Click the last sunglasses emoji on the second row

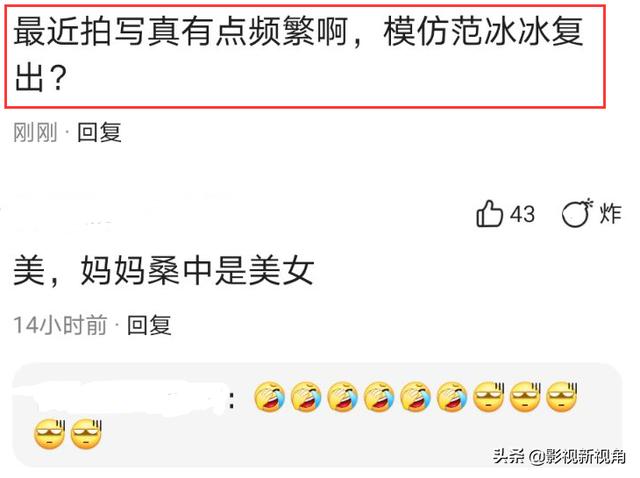tap(86, 434)
